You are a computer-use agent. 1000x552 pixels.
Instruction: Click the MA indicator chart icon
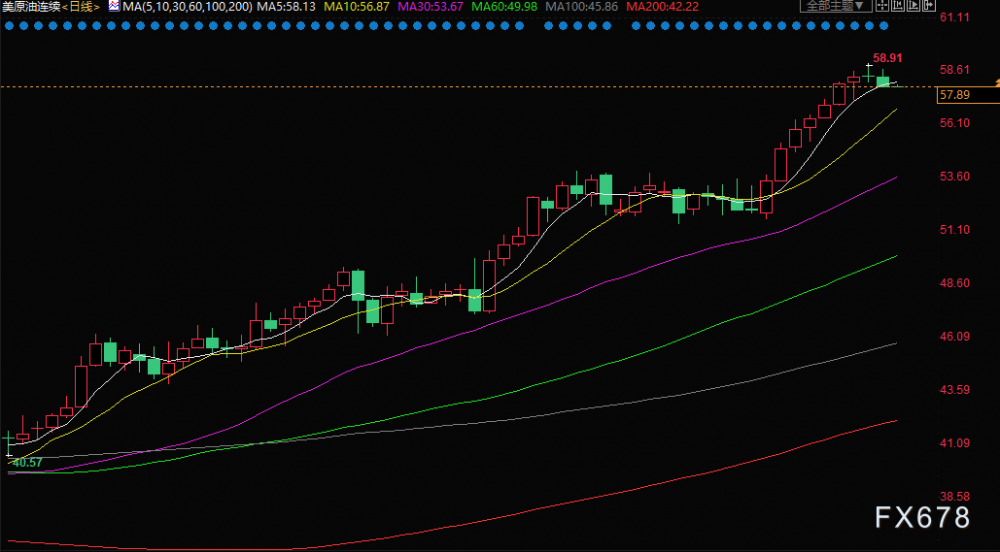click(x=114, y=6)
